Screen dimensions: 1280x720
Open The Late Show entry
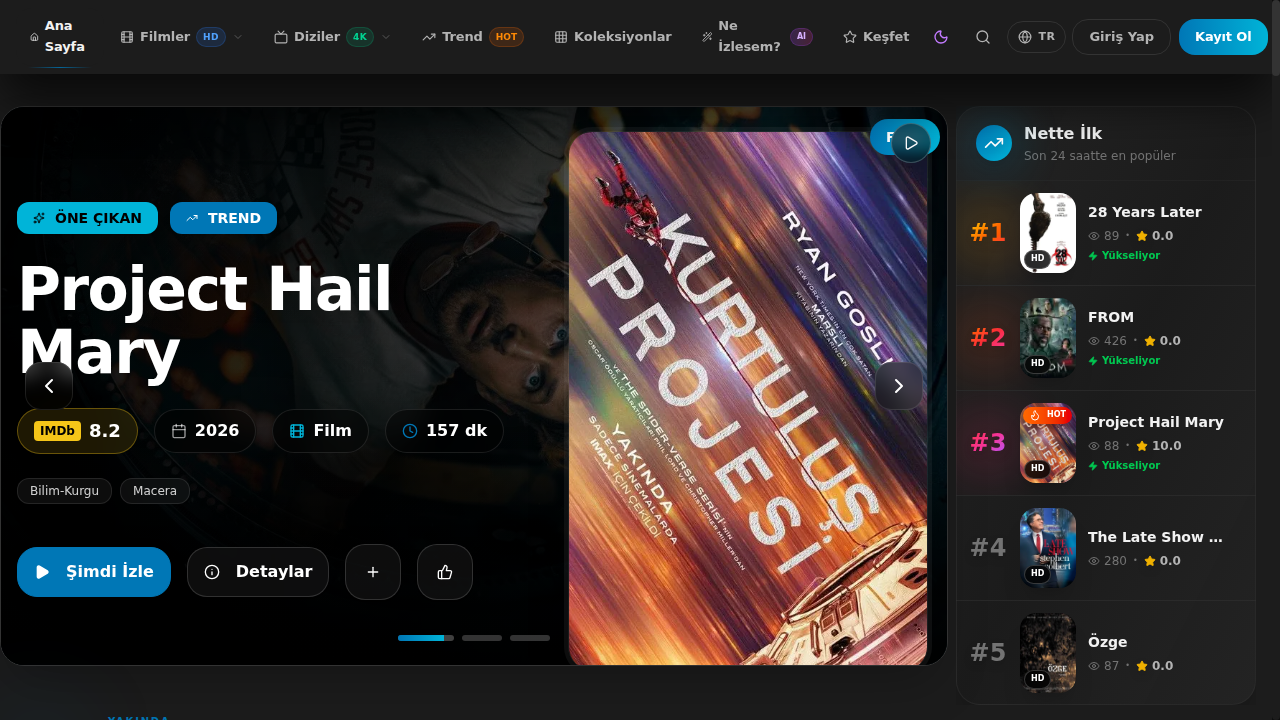click(1155, 537)
